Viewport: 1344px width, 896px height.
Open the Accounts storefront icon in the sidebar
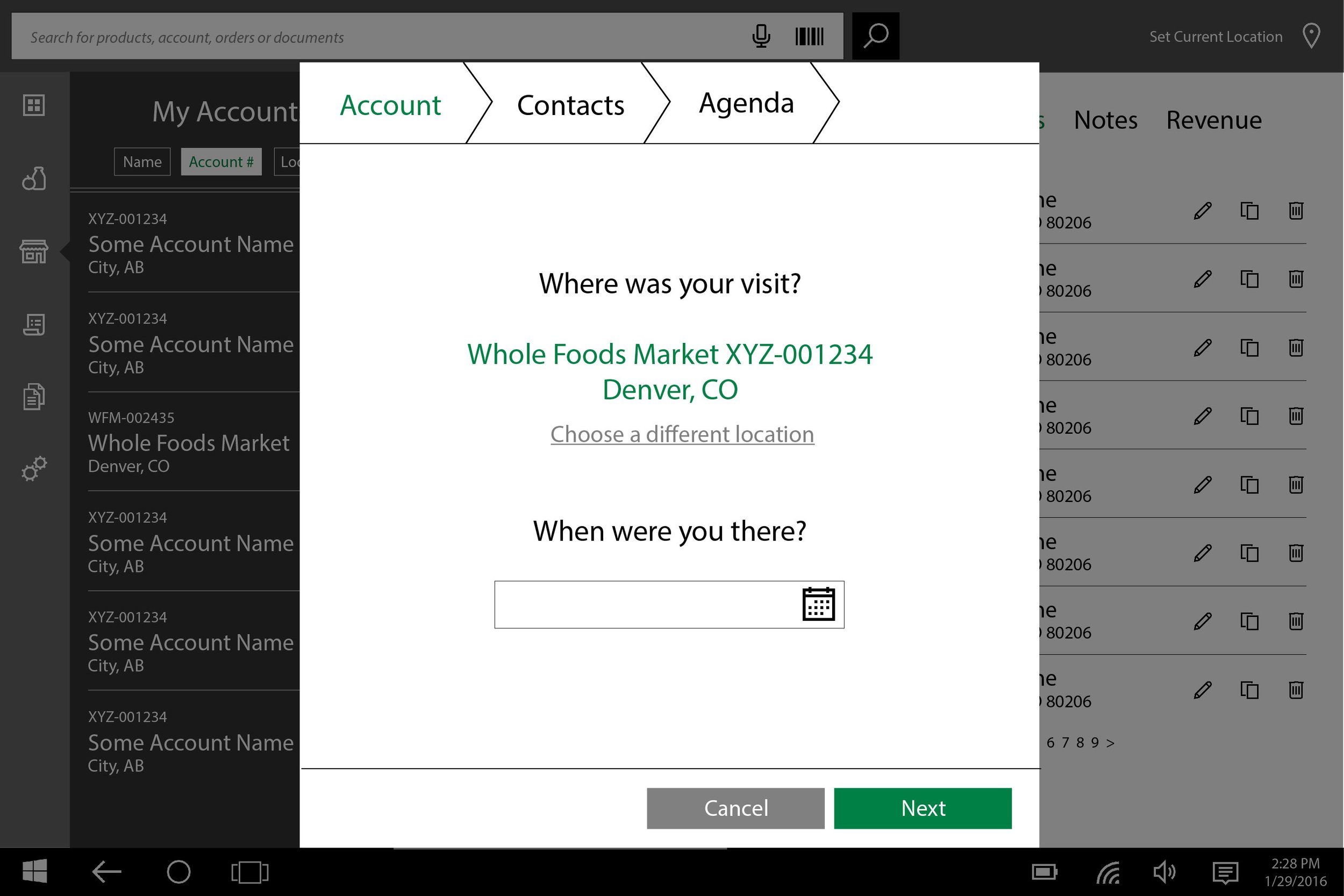tap(34, 252)
